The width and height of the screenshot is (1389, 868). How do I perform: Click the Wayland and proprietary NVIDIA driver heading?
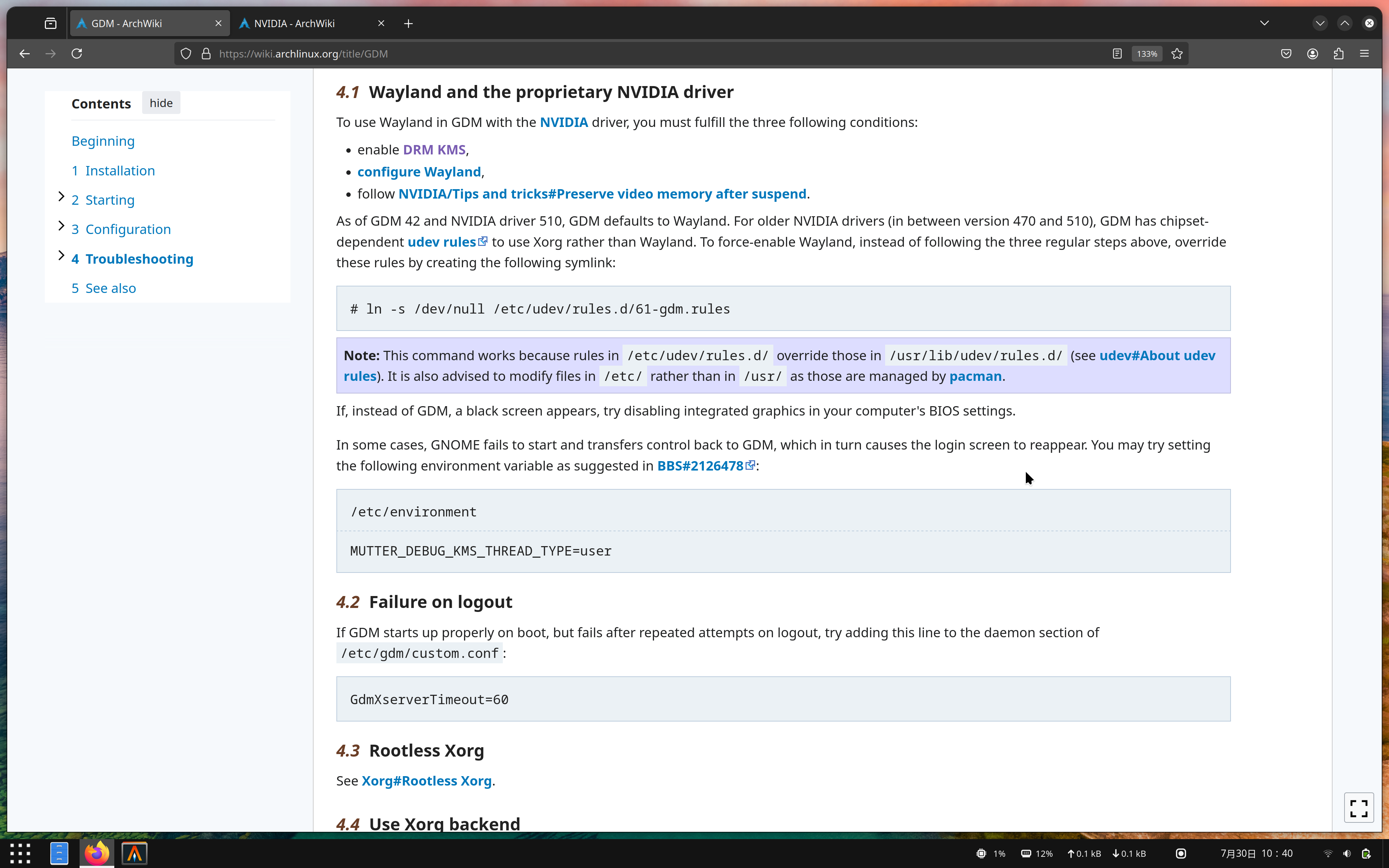click(x=534, y=92)
